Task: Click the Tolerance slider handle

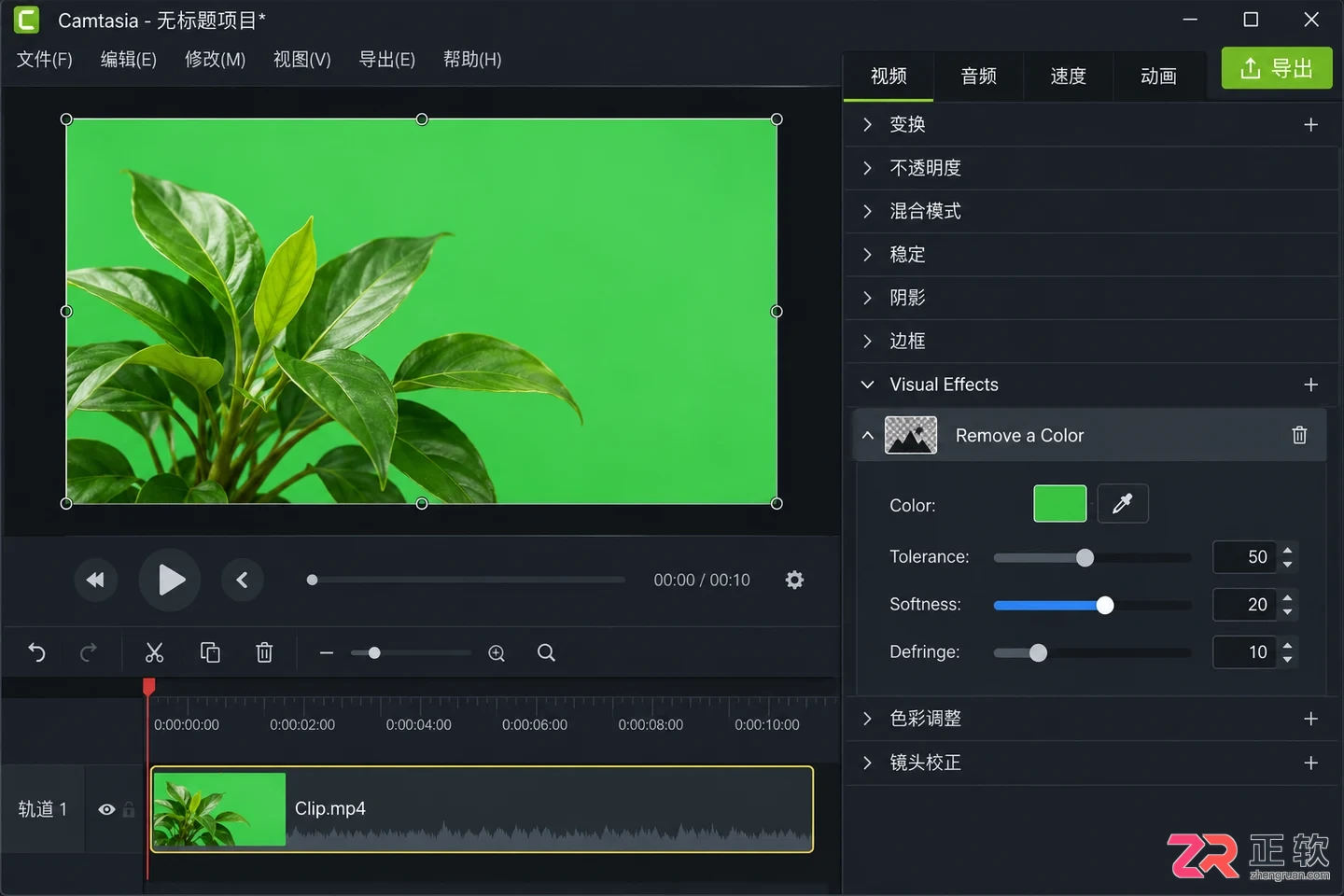Action: (x=1085, y=557)
